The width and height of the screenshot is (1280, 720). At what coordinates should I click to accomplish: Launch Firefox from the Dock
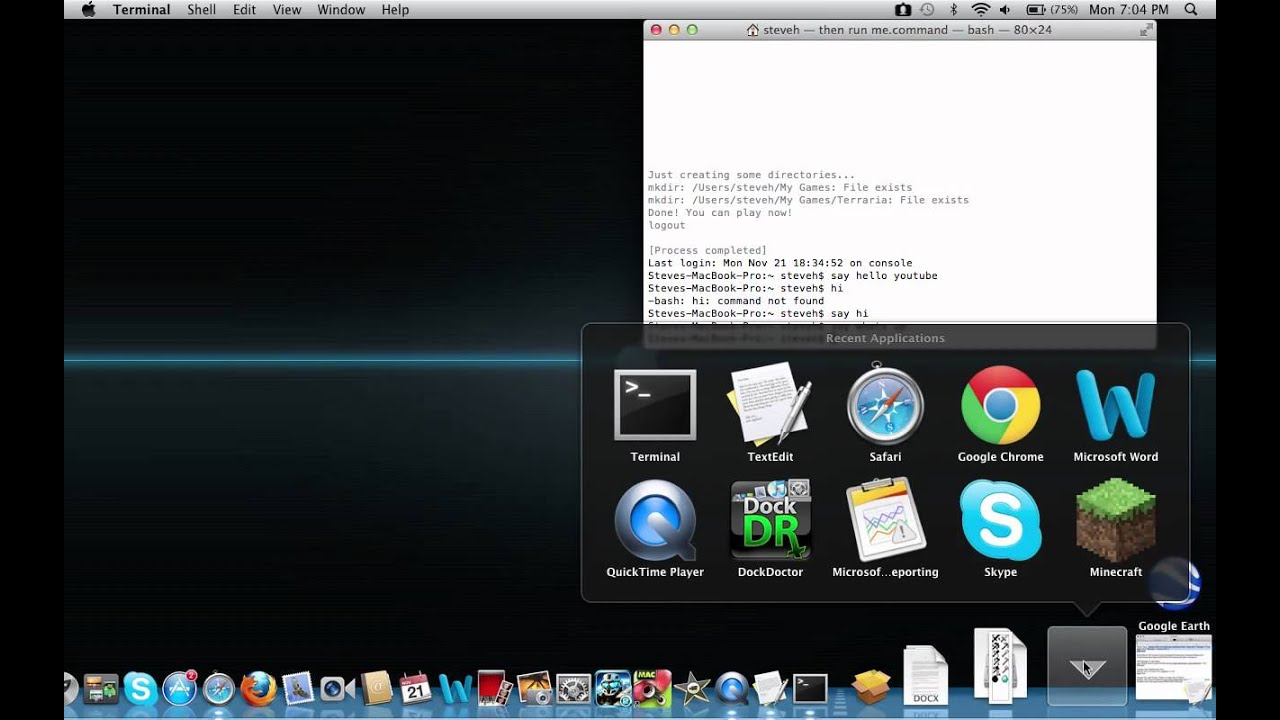coord(258,688)
